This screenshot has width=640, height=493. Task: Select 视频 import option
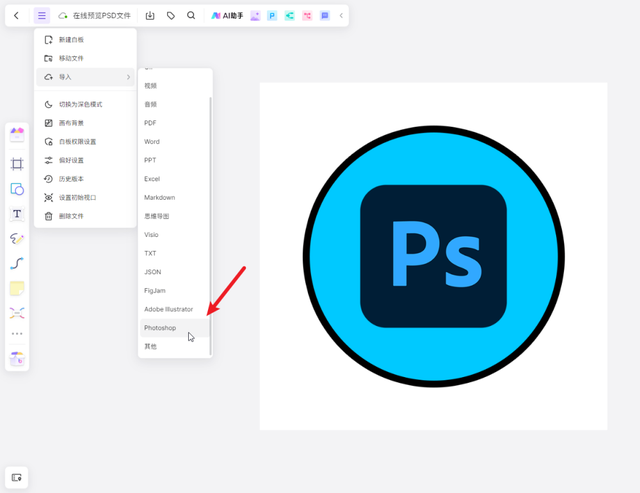tap(174, 86)
